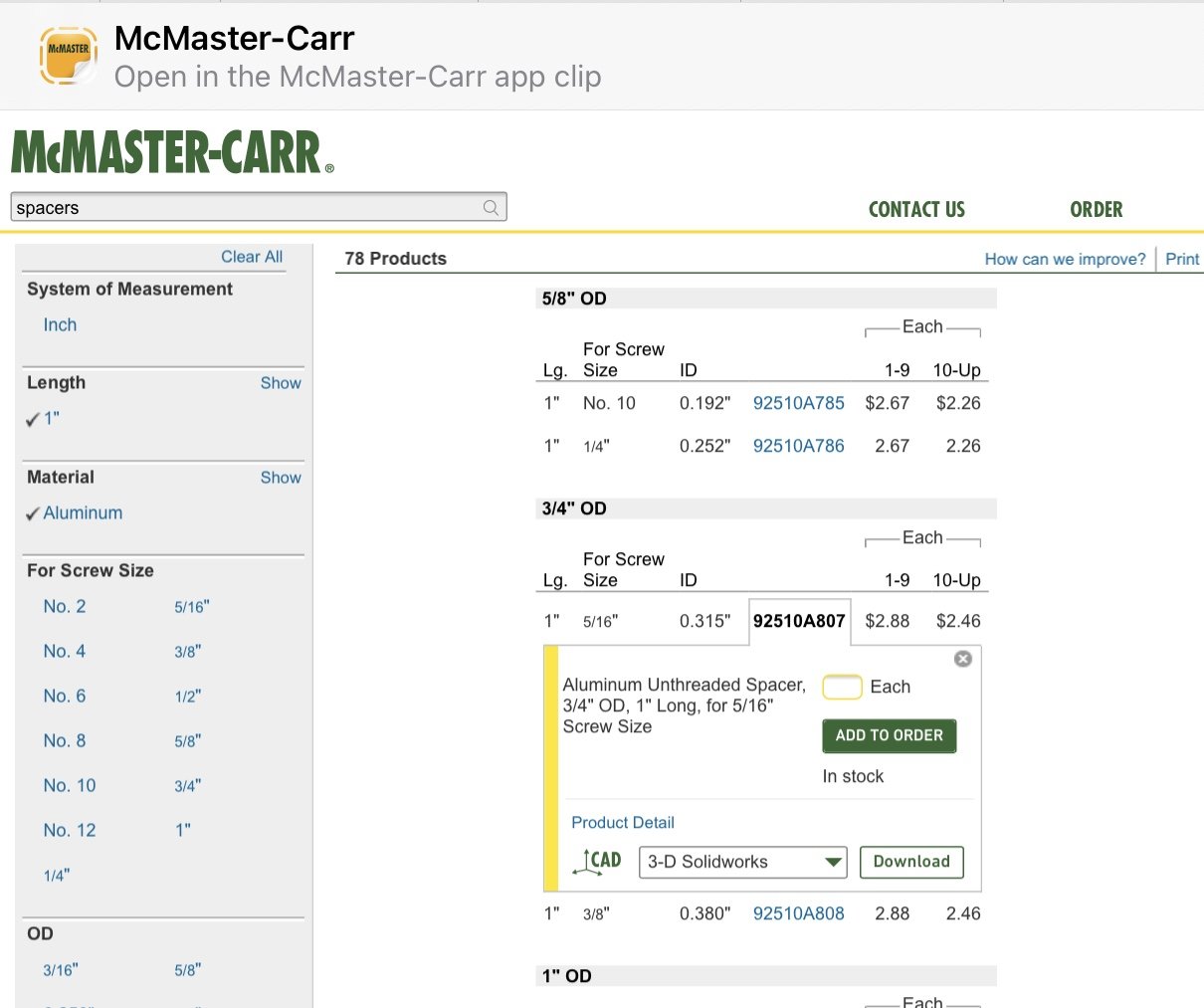Filter by screw size 3/8"
The image size is (1204, 1008).
click(188, 652)
